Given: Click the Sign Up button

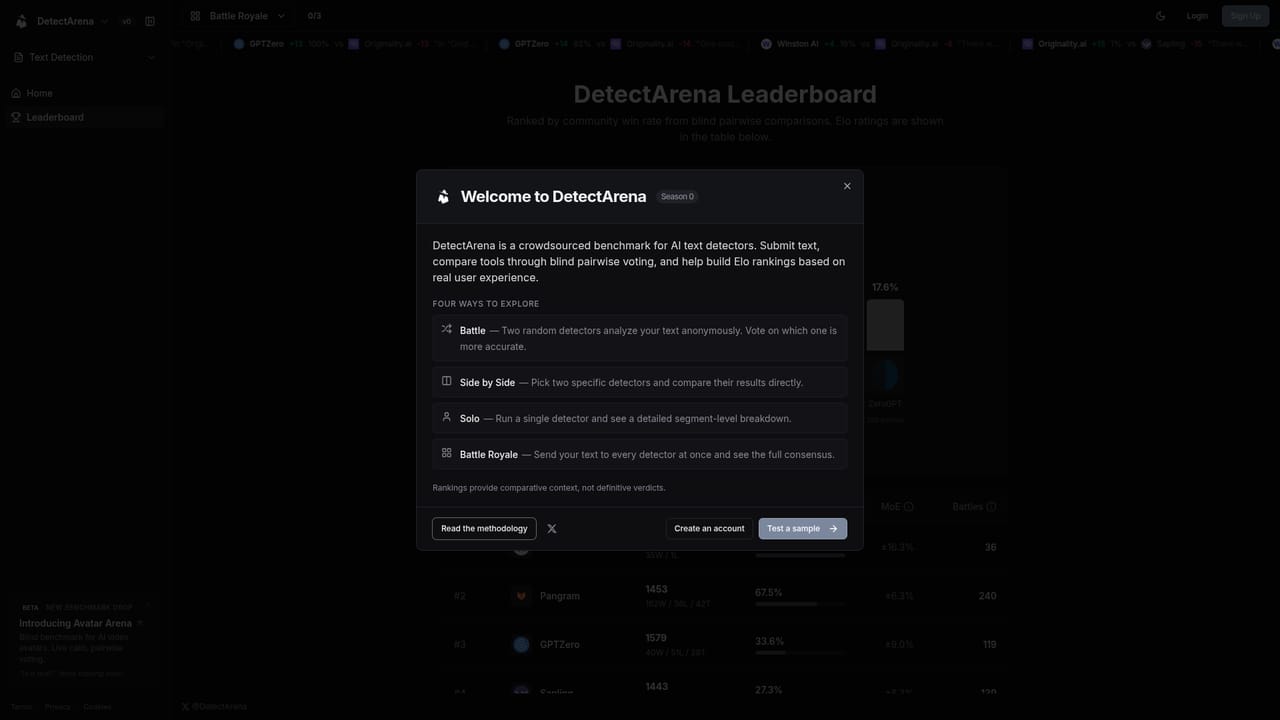Looking at the screenshot, I should [x=1246, y=16].
